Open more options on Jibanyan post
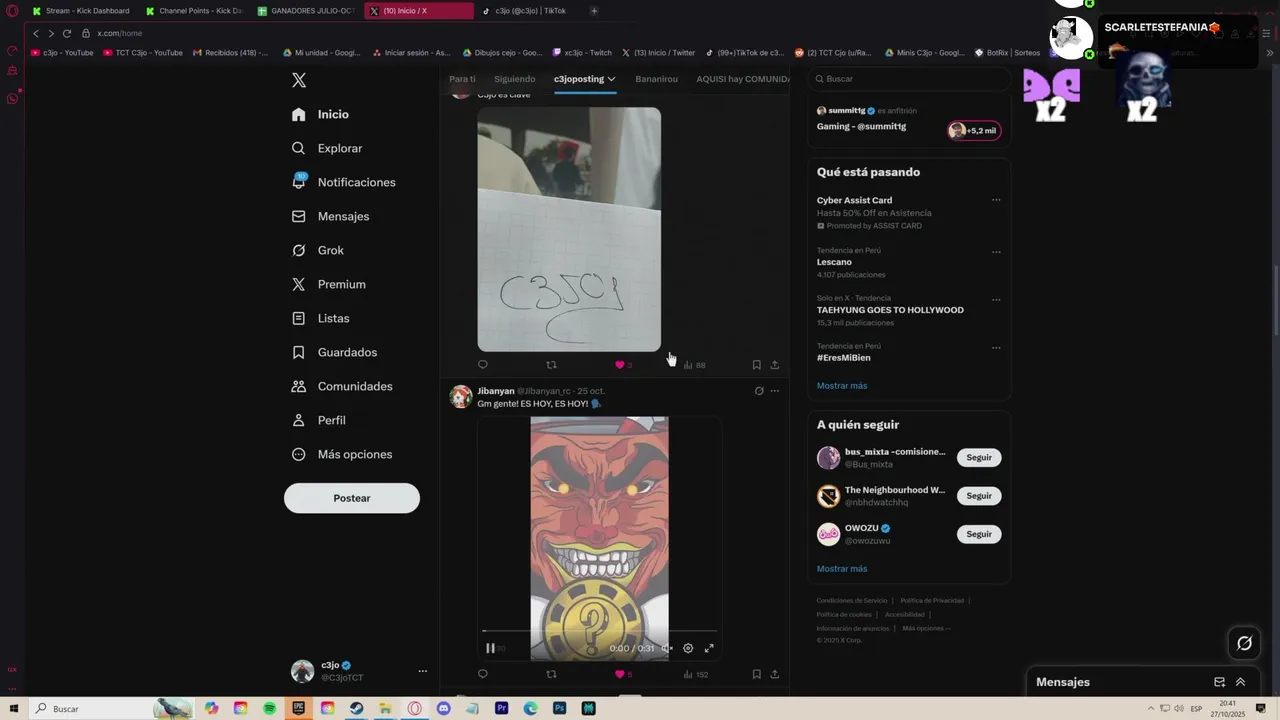 pyautogui.click(x=774, y=391)
